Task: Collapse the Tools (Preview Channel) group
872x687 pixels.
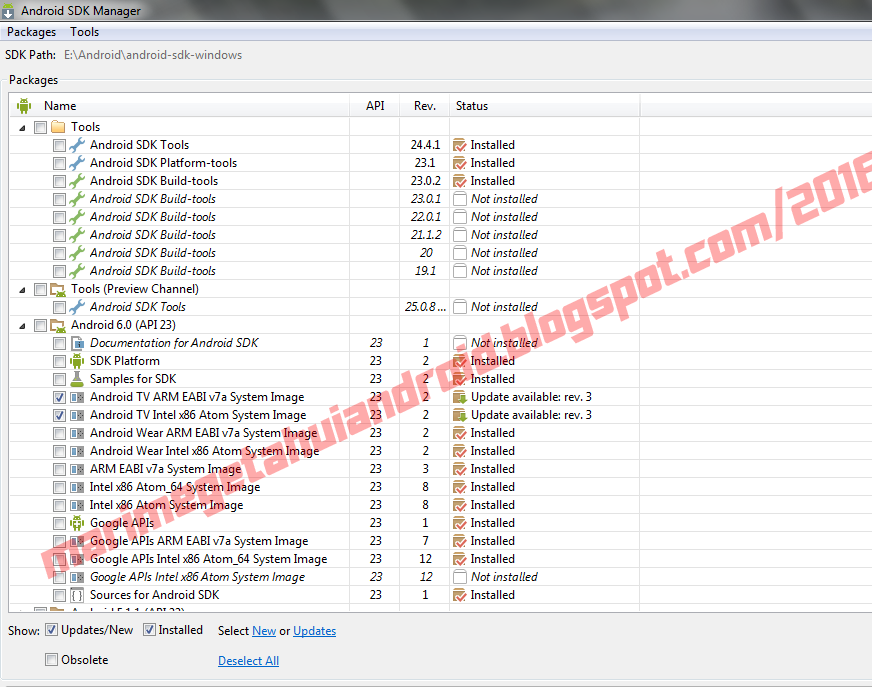Action: click(22, 290)
